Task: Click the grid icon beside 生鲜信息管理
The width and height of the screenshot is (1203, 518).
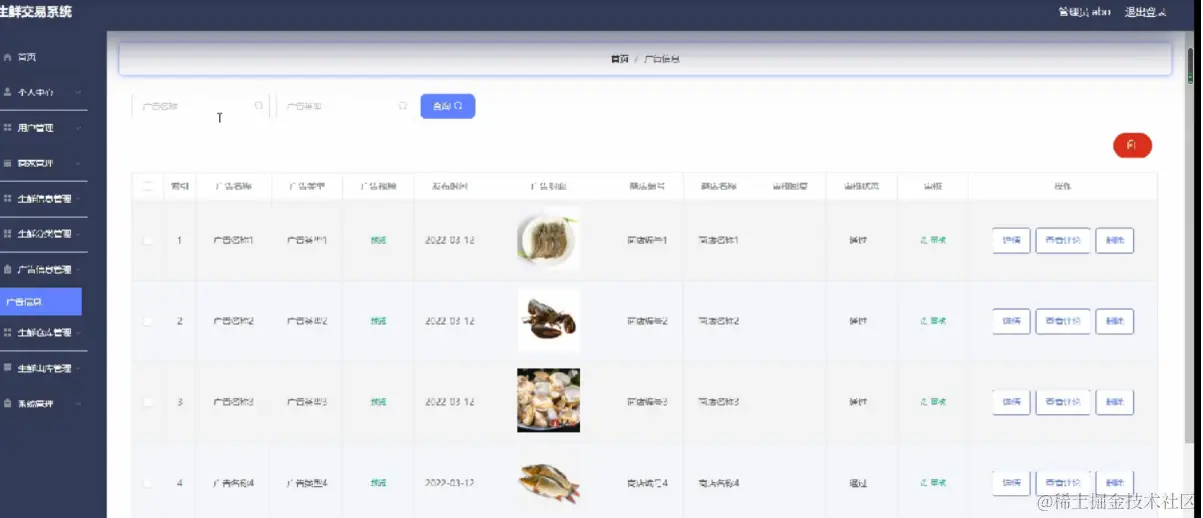Action: click(x=8, y=199)
